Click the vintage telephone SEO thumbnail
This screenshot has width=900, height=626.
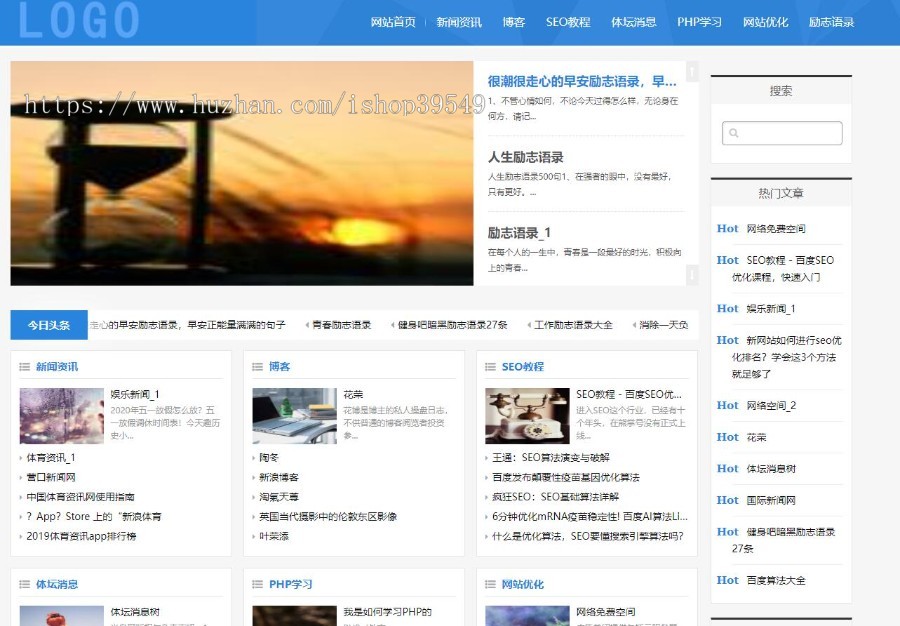(527, 416)
